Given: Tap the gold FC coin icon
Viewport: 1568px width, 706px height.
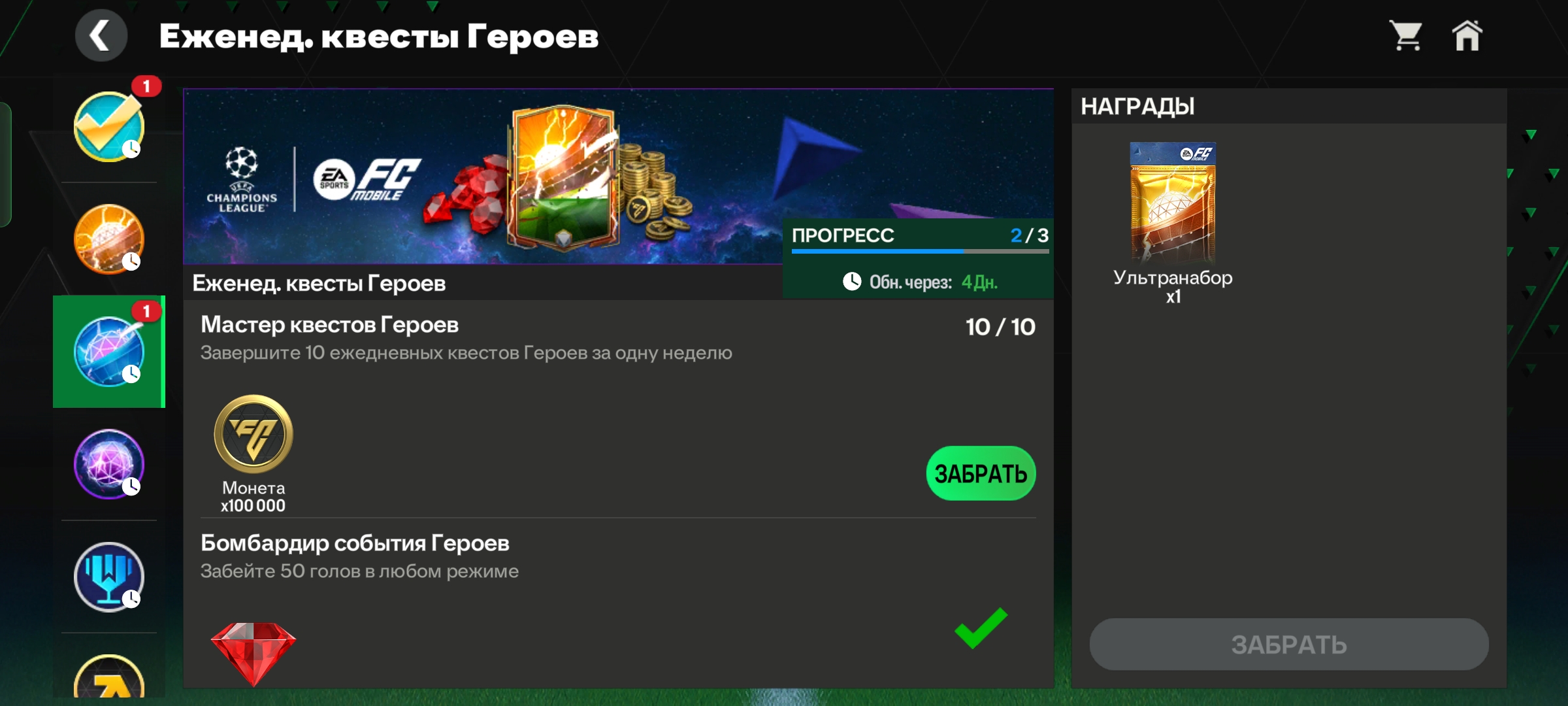Looking at the screenshot, I should pyautogui.click(x=253, y=434).
